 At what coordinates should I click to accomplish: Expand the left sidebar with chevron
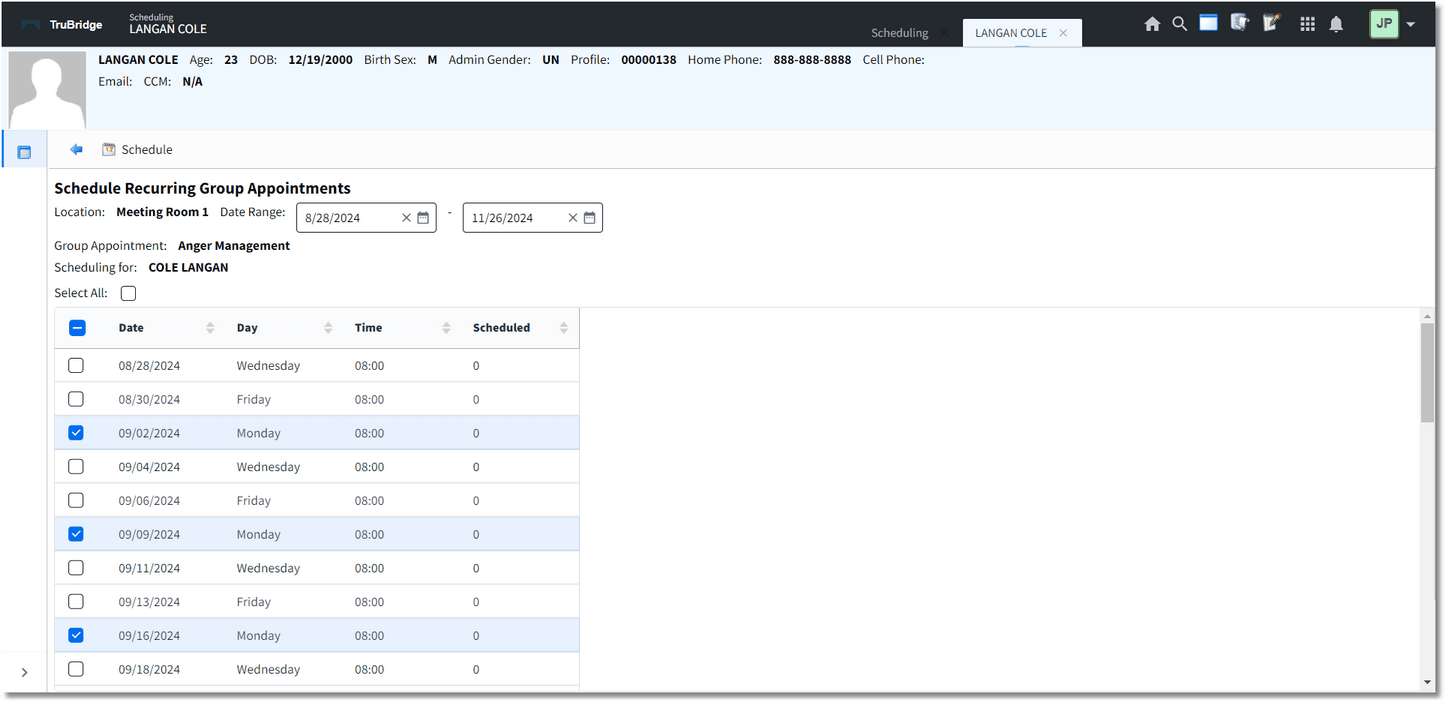pyautogui.click(x=25, y=673)
